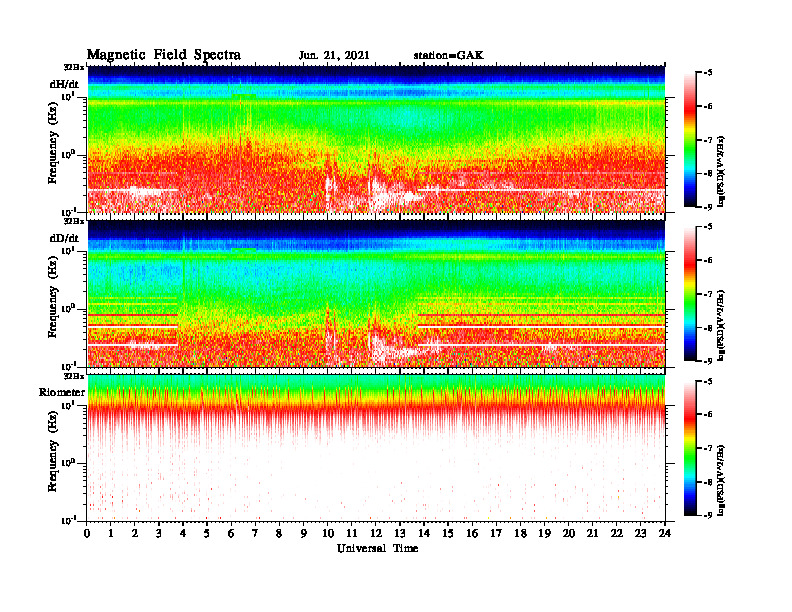The height and width of the screenshot is (612, 792).
Task: Click hour 2 on the time axis
Action: 135,533
